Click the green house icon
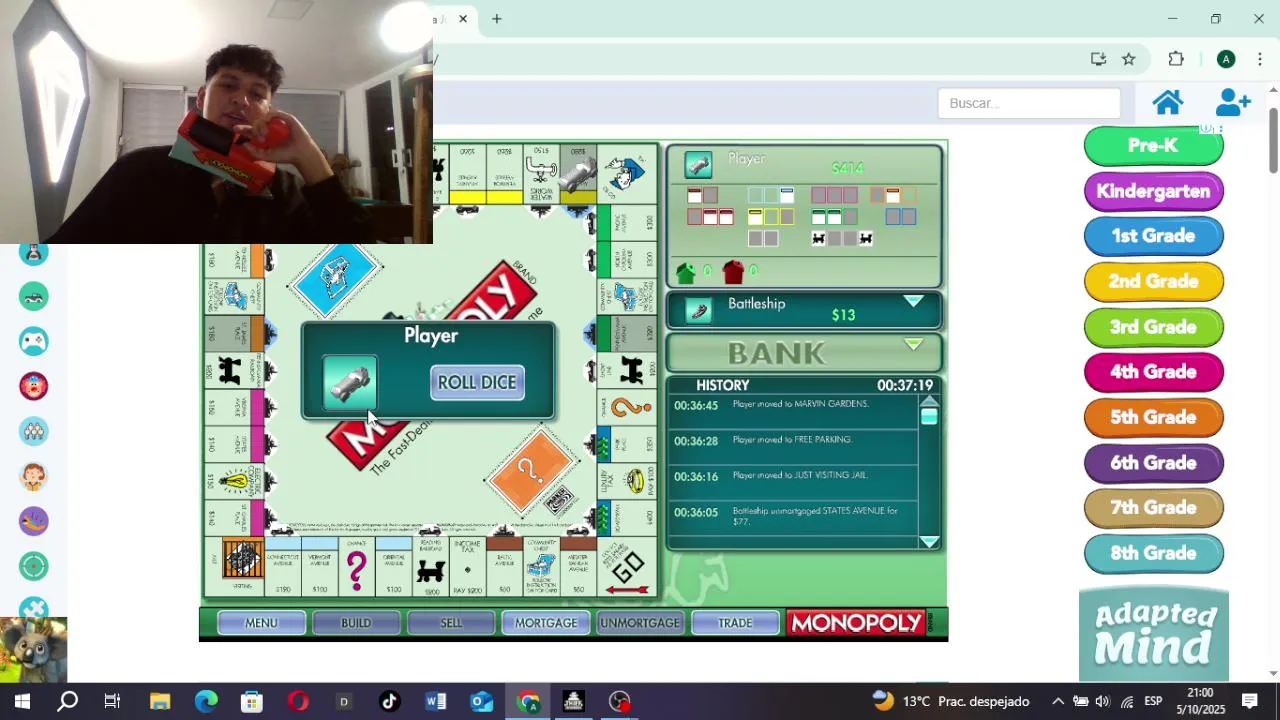The width and height of the screenshot is (1280, 720). pos(686,272)
